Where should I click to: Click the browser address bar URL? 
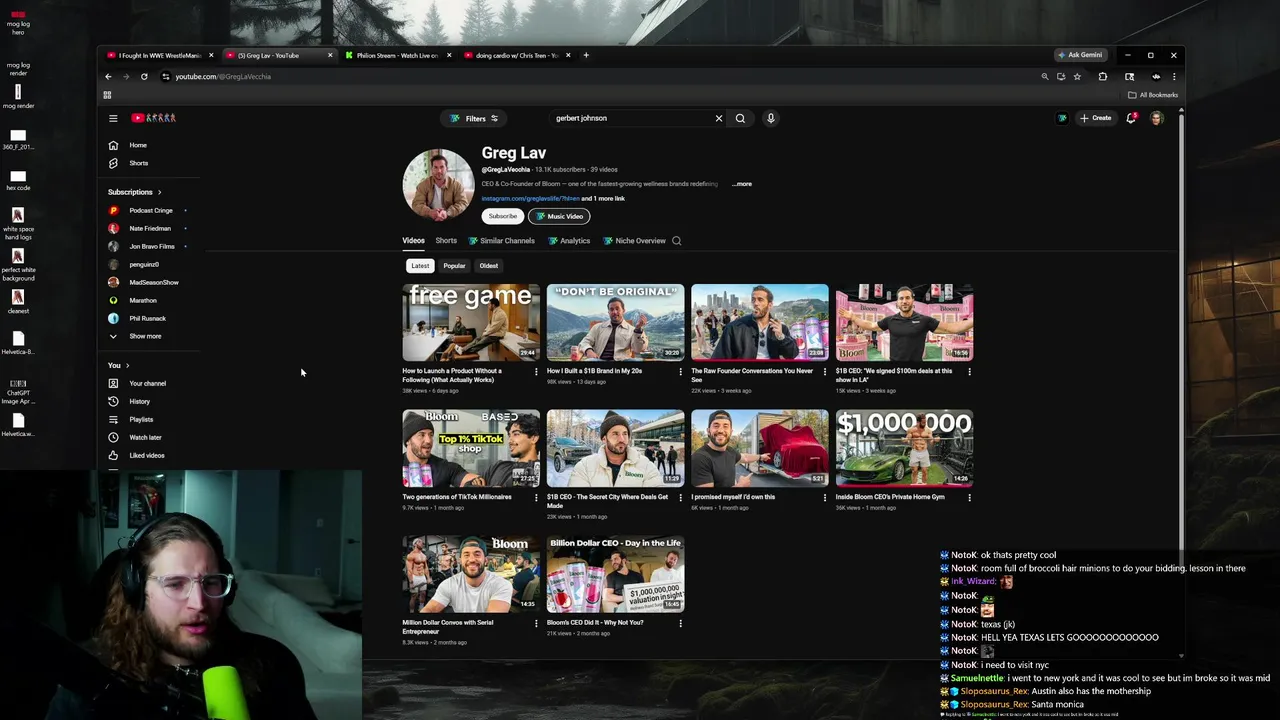tap(223, 77)
